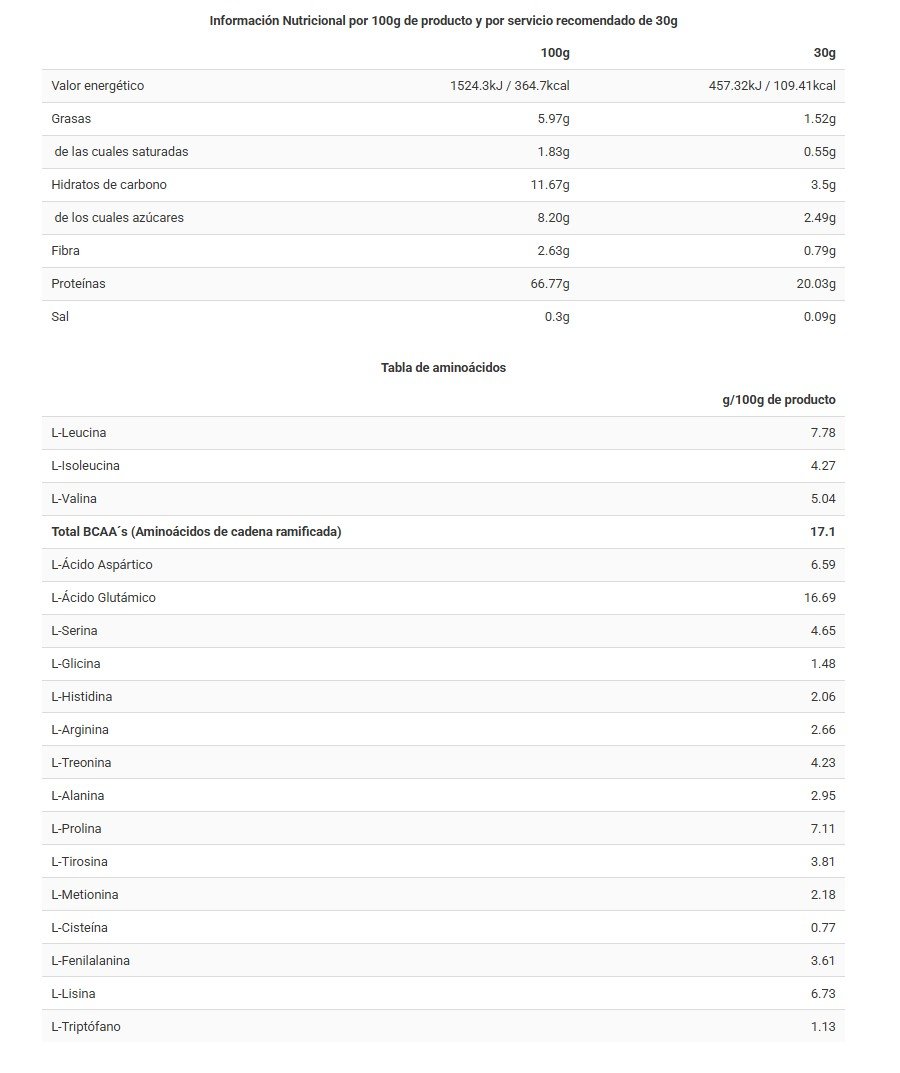Click the 457.32kJ / 109.41kcal value

click(772, 86)
